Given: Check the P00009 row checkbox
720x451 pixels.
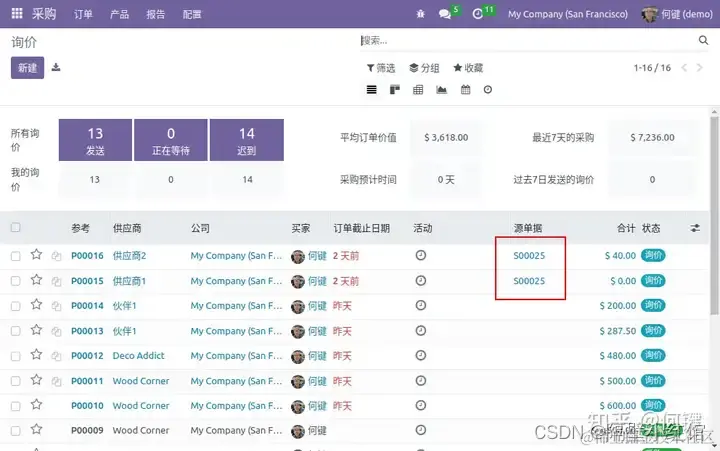Looking at the screenshot, I should (16, 431).
